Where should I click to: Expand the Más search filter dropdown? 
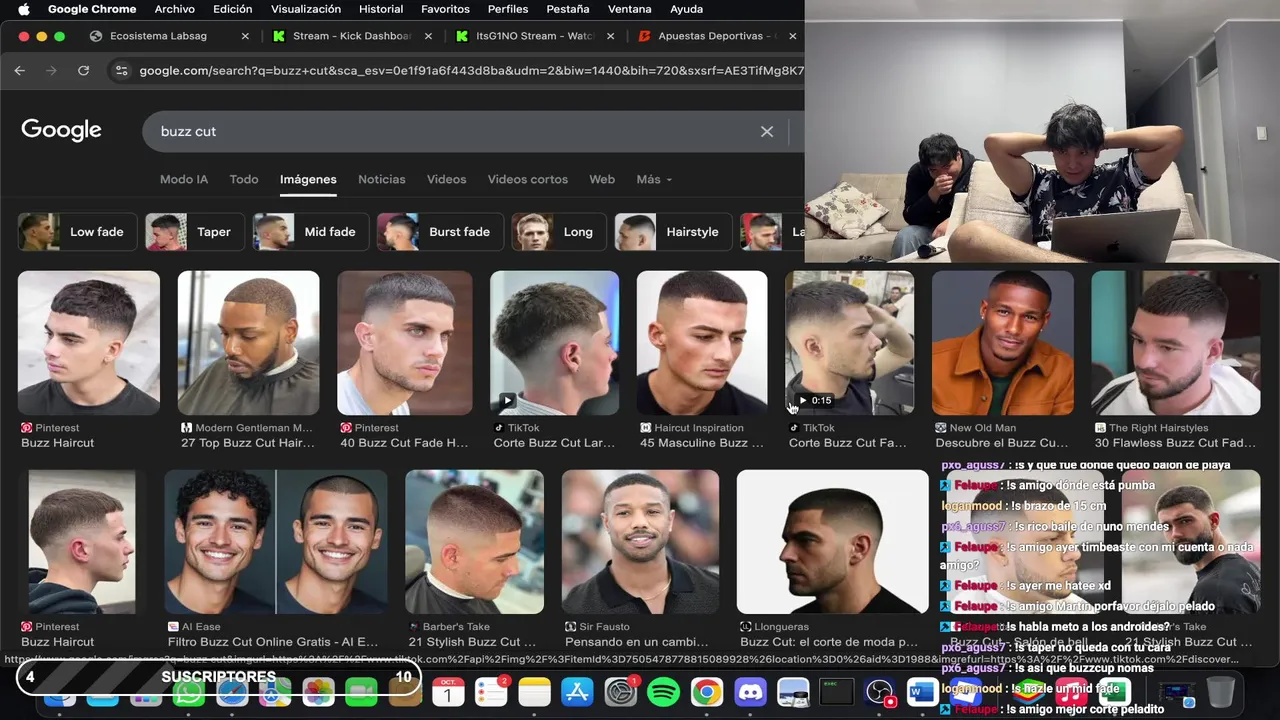[654, 179]
